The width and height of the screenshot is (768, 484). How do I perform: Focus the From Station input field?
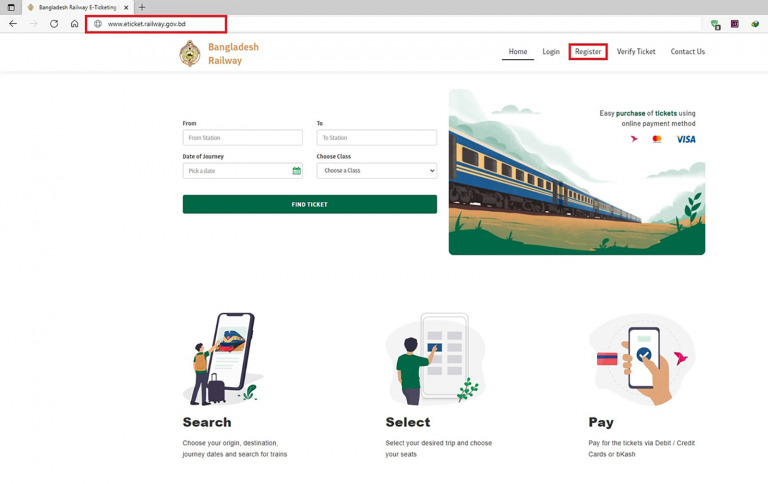[x=242, y=138]
